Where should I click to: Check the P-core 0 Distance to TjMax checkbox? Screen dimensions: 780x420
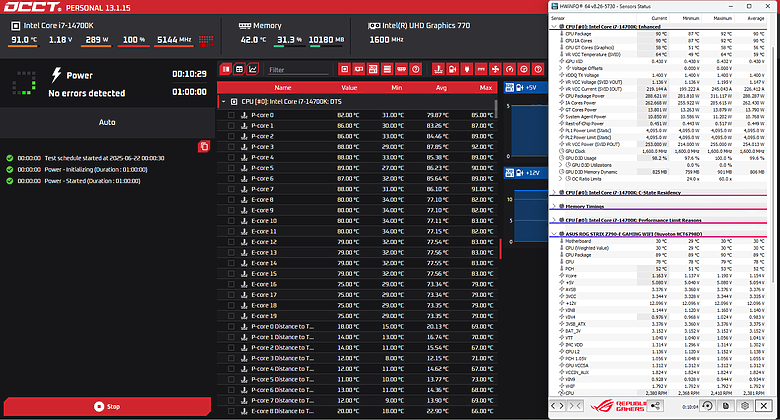[x=231, y=326]
